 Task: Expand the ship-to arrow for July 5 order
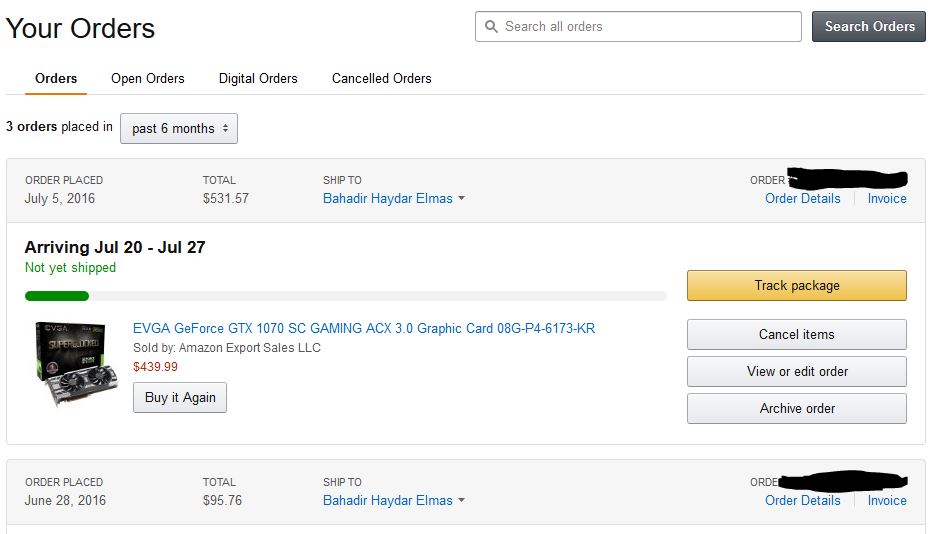[x=461, y=198]
